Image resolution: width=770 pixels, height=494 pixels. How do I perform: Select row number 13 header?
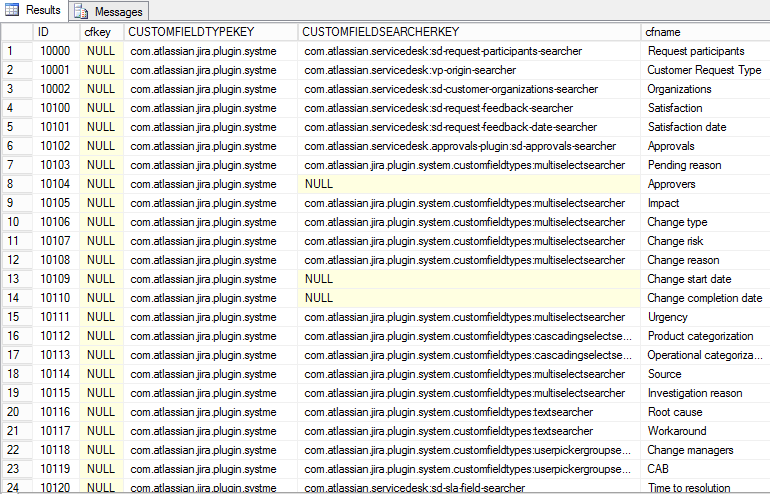coord(17,279)
